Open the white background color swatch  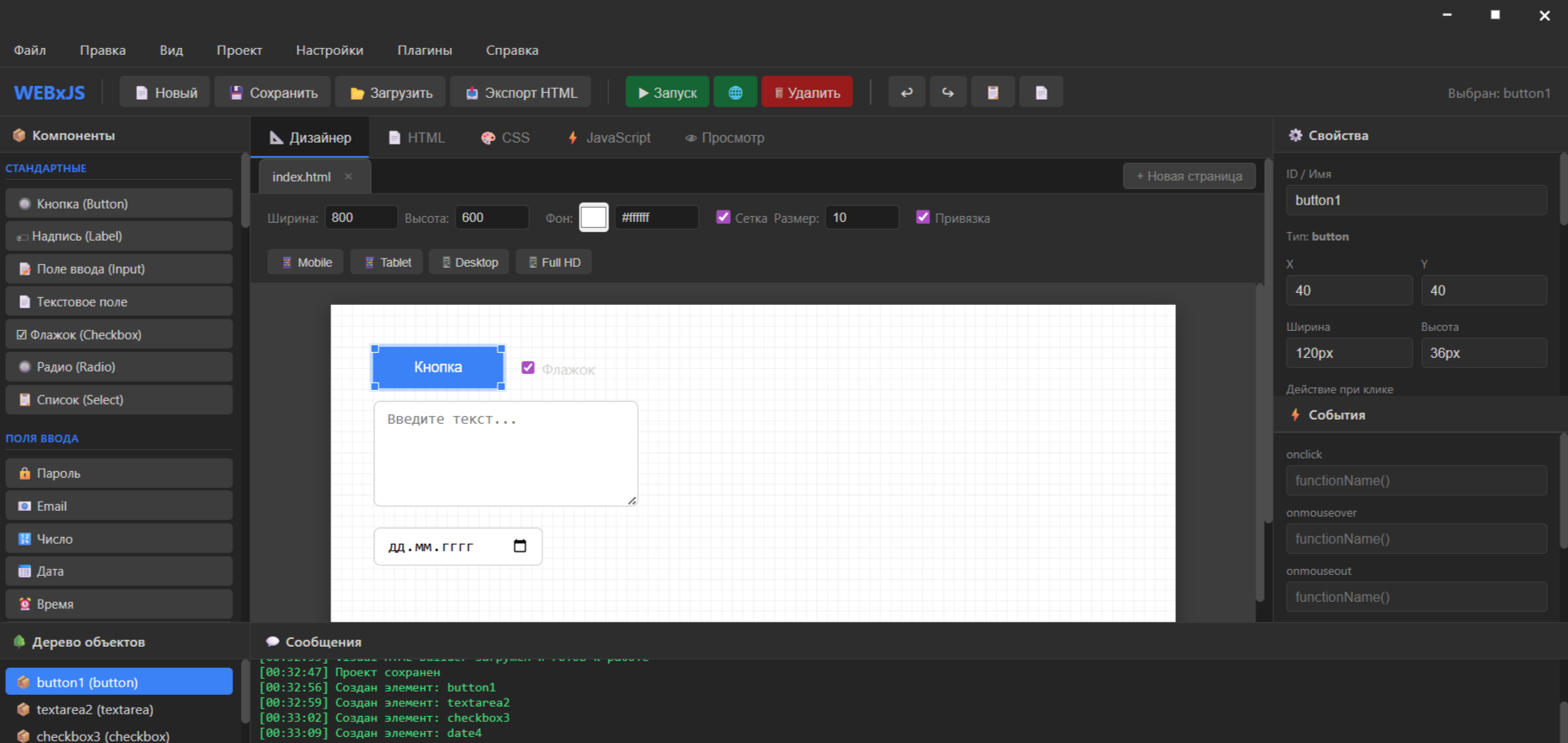[x=593, y=218]
